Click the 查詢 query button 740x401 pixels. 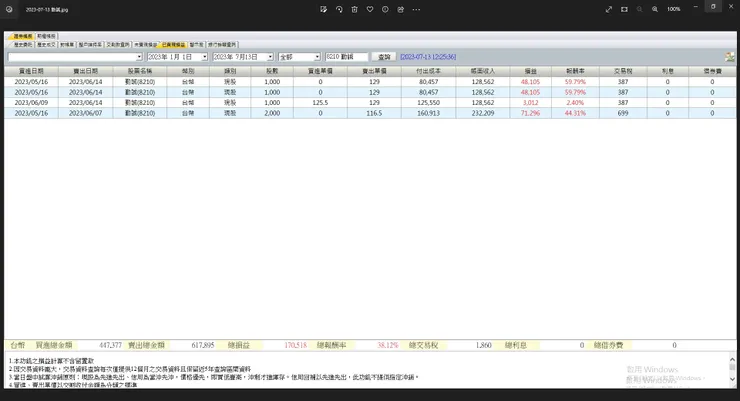[x=384, y=57]
